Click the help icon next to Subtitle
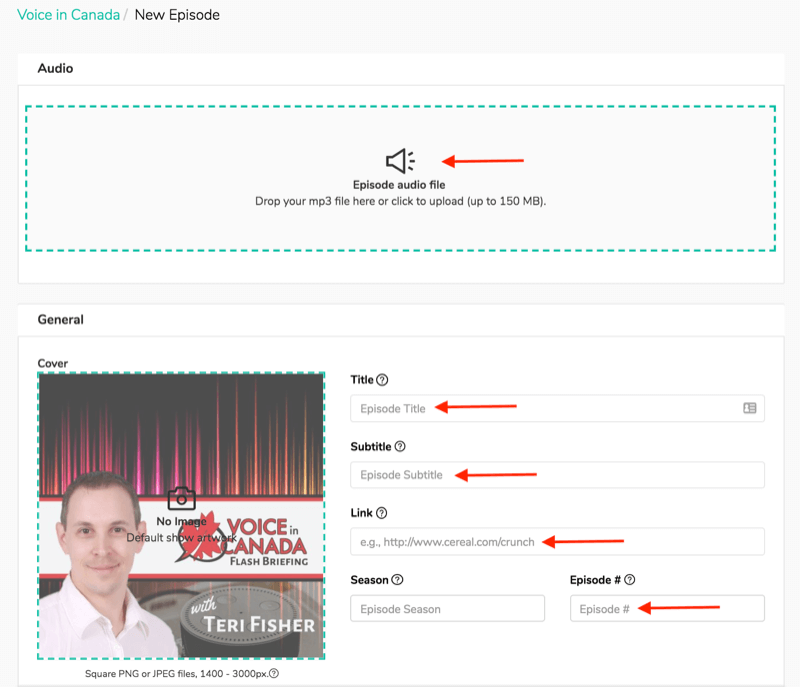The width and height of the screenshot is (800, 687). click(x=400, y=447)
